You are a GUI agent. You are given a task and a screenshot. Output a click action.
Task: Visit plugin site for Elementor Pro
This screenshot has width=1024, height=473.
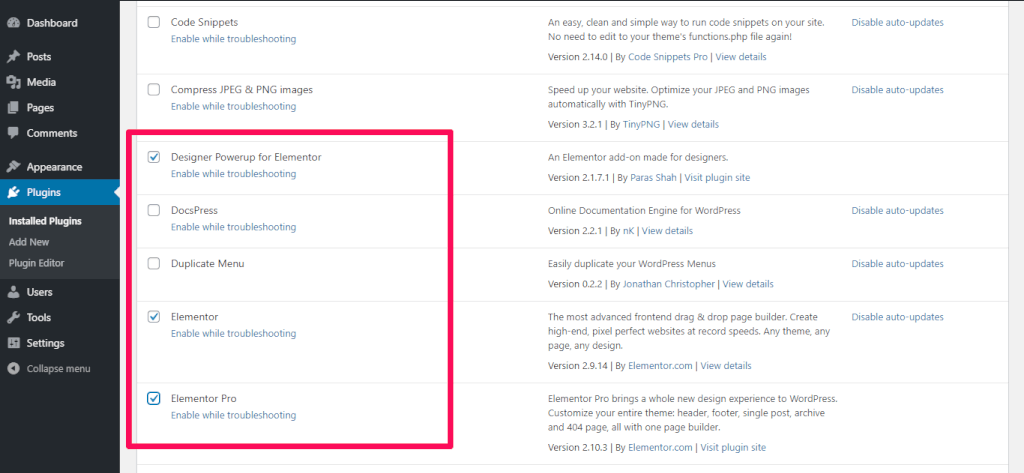(x=733, y=448)
